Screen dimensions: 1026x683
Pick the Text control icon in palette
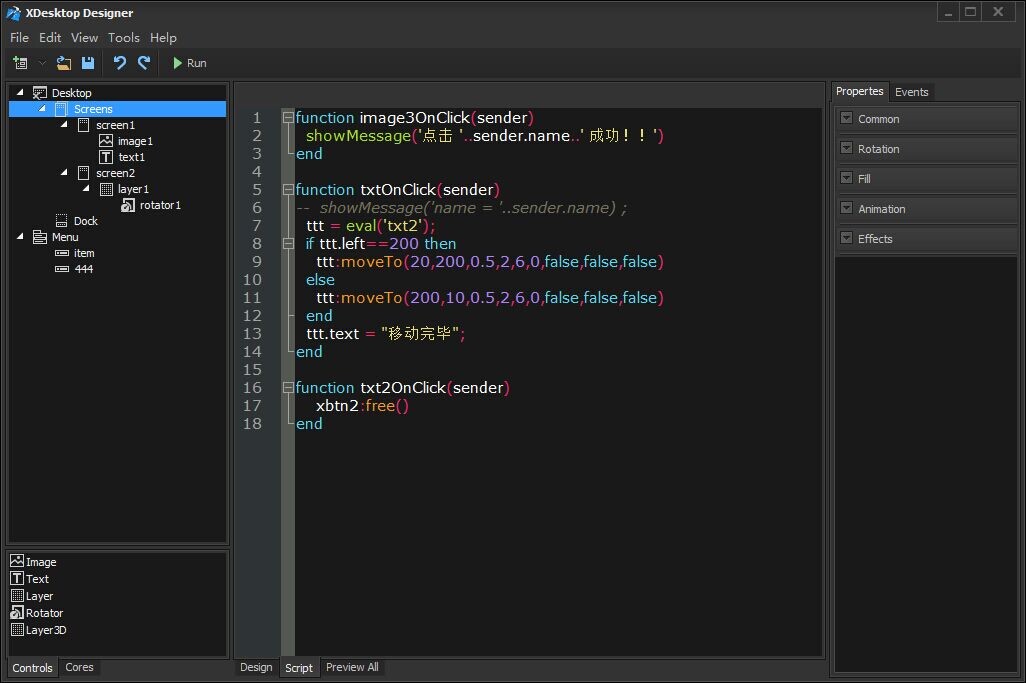[x=17, y=578]
